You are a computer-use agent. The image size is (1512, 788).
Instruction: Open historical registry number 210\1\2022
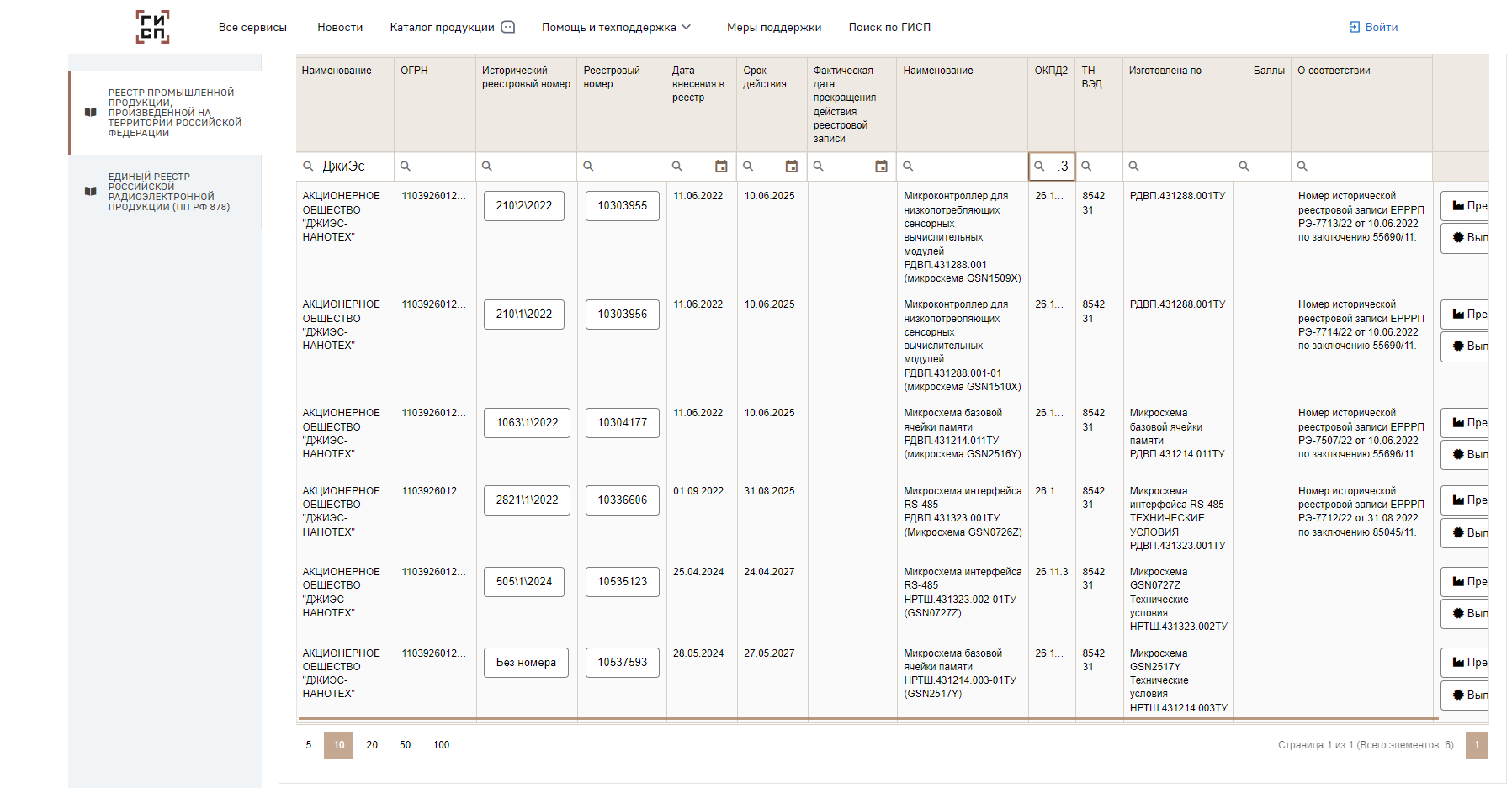[x=524, y=315]
